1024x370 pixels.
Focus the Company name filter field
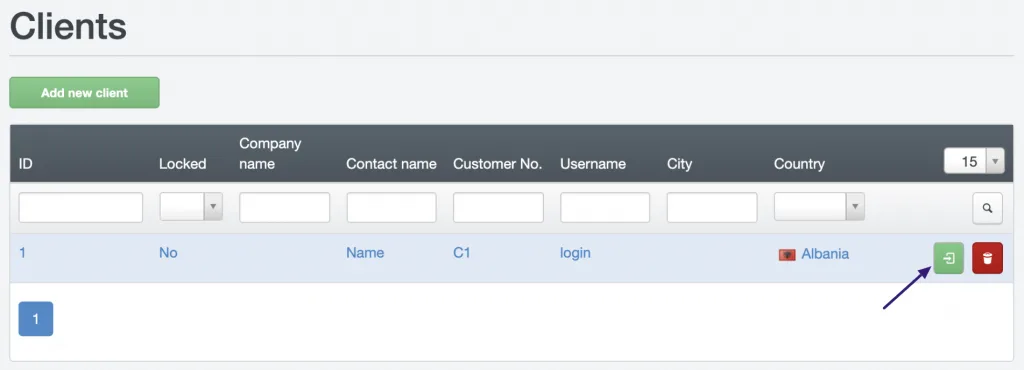pos(285,208)
